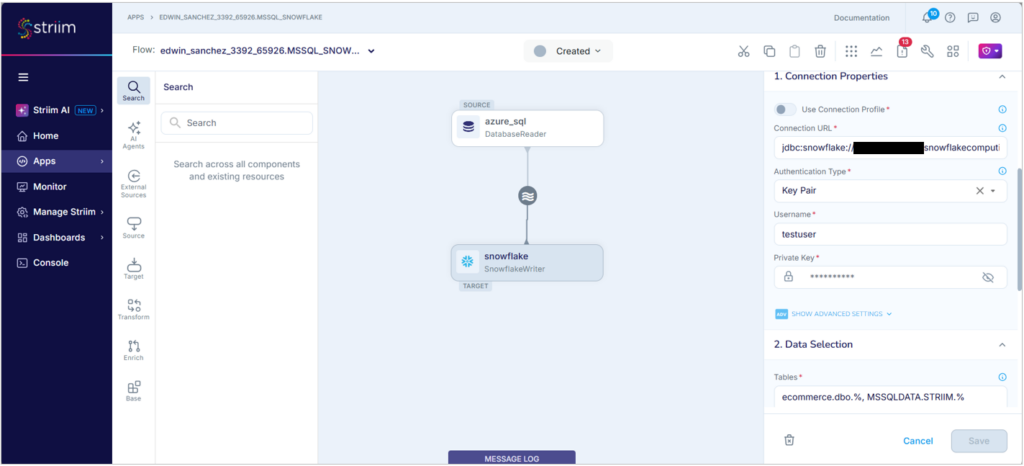1024x466 pixels.
Task: Click the Save button
Action: click(x=978, y=441)
